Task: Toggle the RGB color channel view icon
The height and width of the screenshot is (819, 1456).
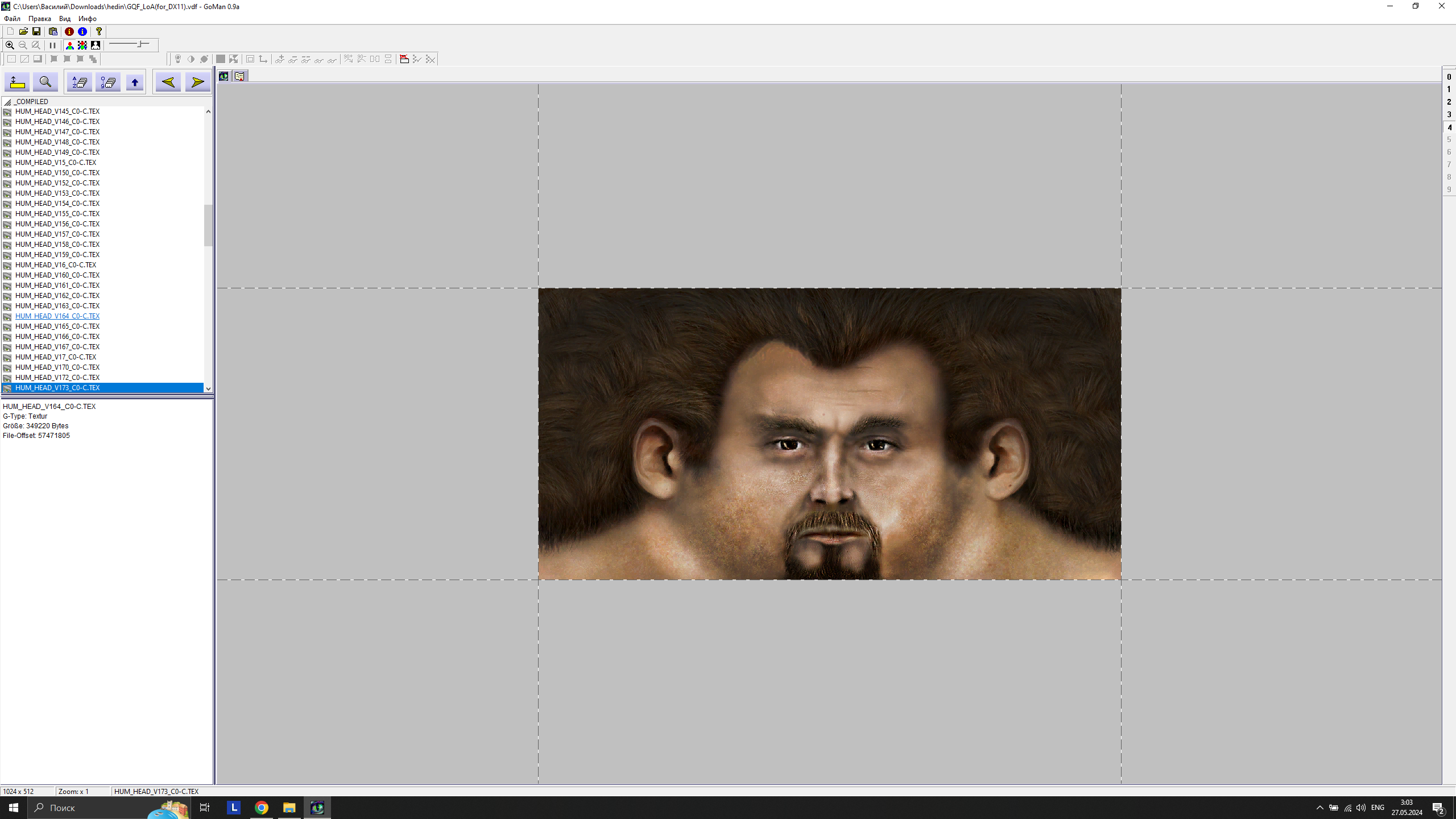Action: pos(70,45)
